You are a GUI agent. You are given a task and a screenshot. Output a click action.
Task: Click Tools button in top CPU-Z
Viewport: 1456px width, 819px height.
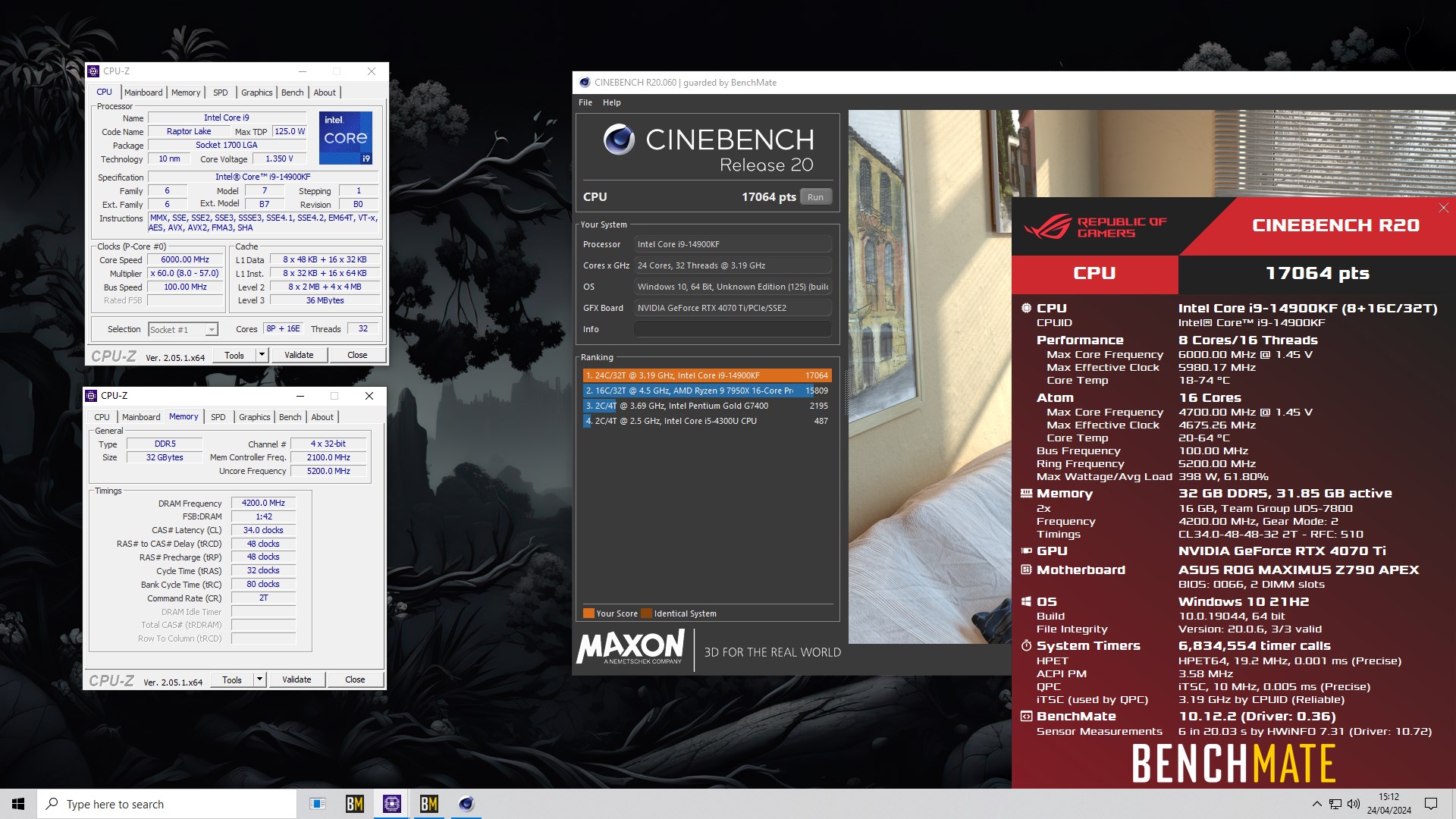tap(234, 355)
